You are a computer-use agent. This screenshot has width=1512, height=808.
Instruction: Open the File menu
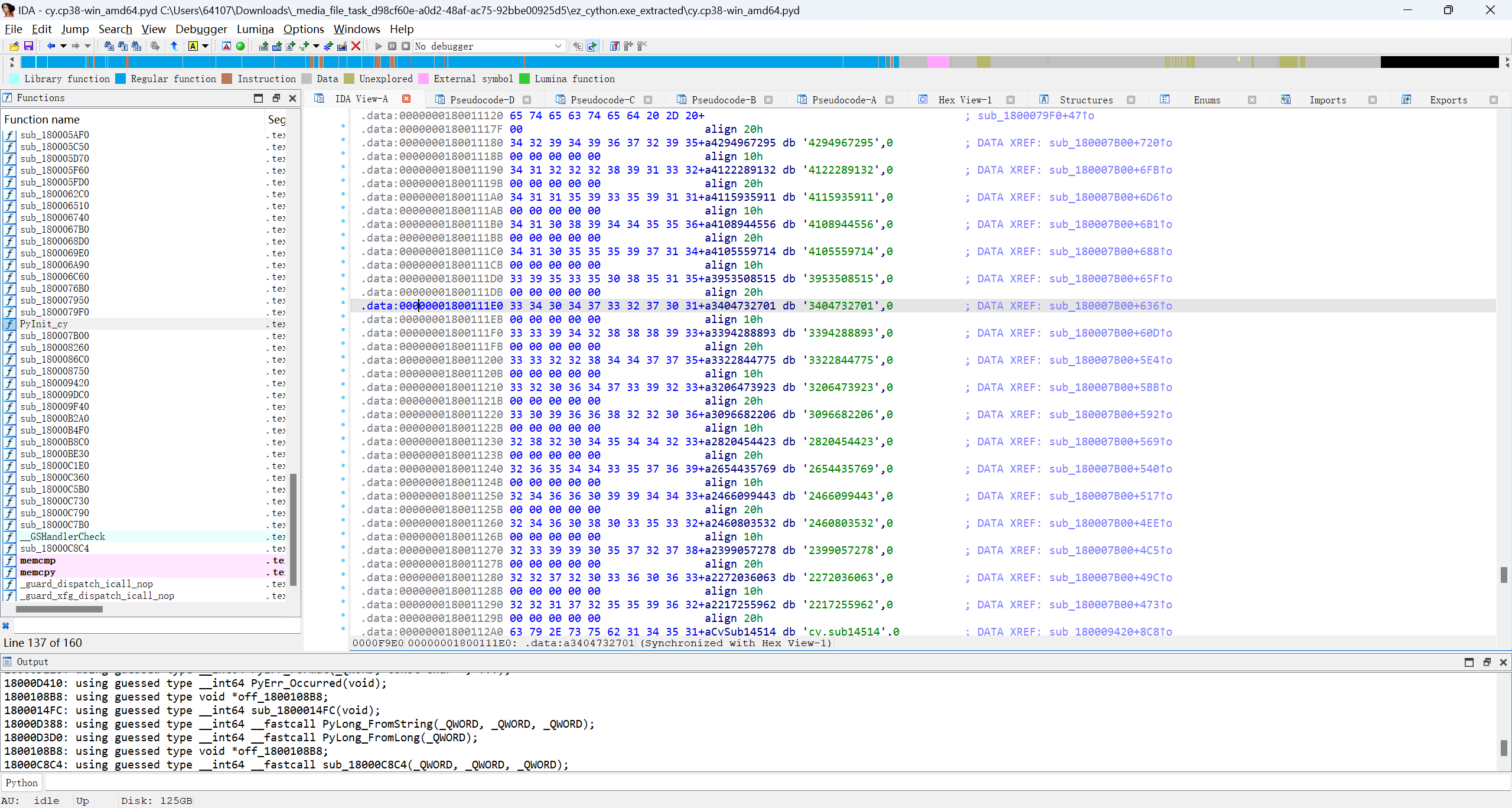coord(13,29)
